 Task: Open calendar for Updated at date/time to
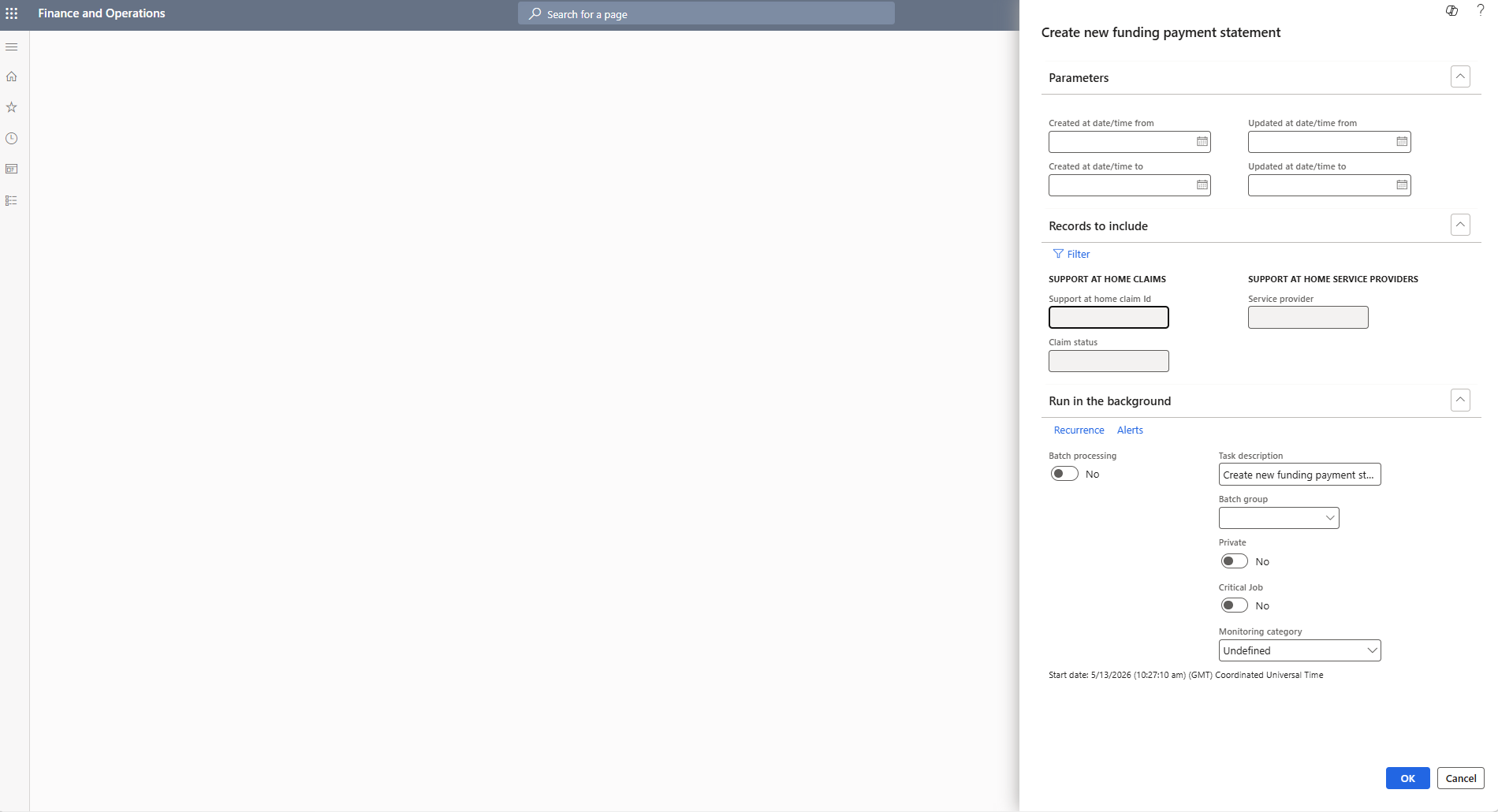[1402, 185]
